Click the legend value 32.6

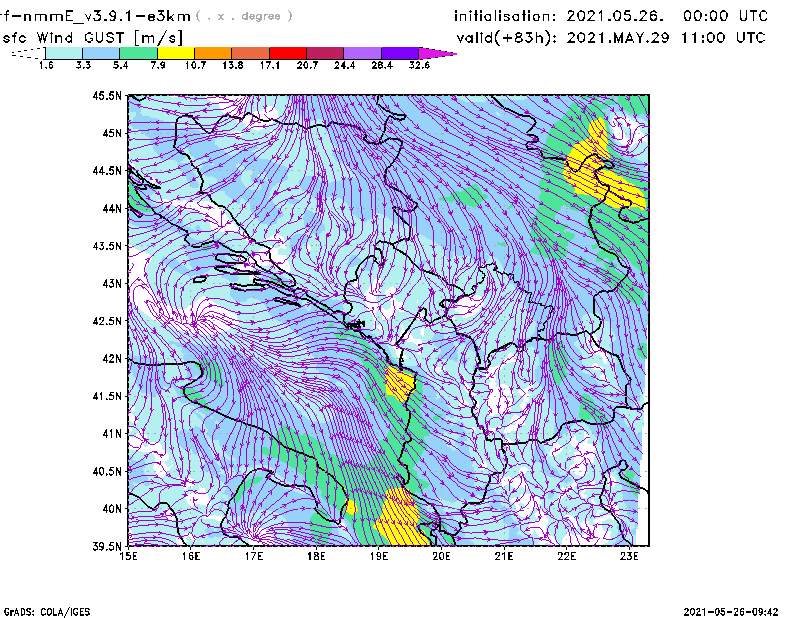coord(419,65)
